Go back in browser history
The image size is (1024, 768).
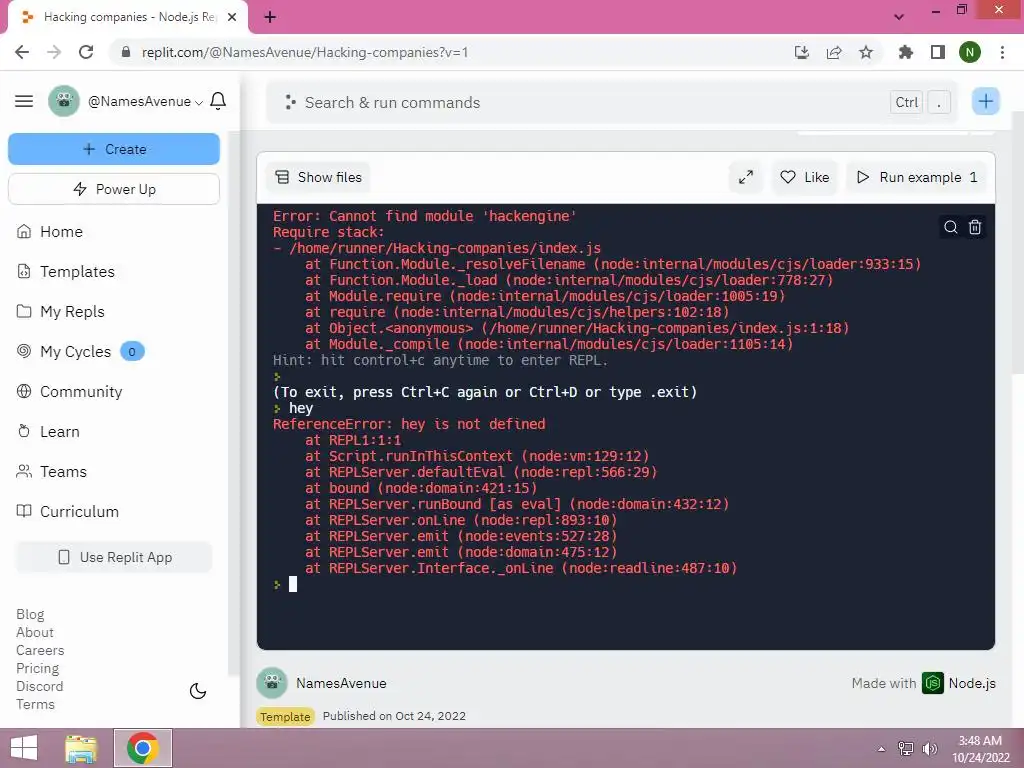pyautogui.click(x=22, y=52)
